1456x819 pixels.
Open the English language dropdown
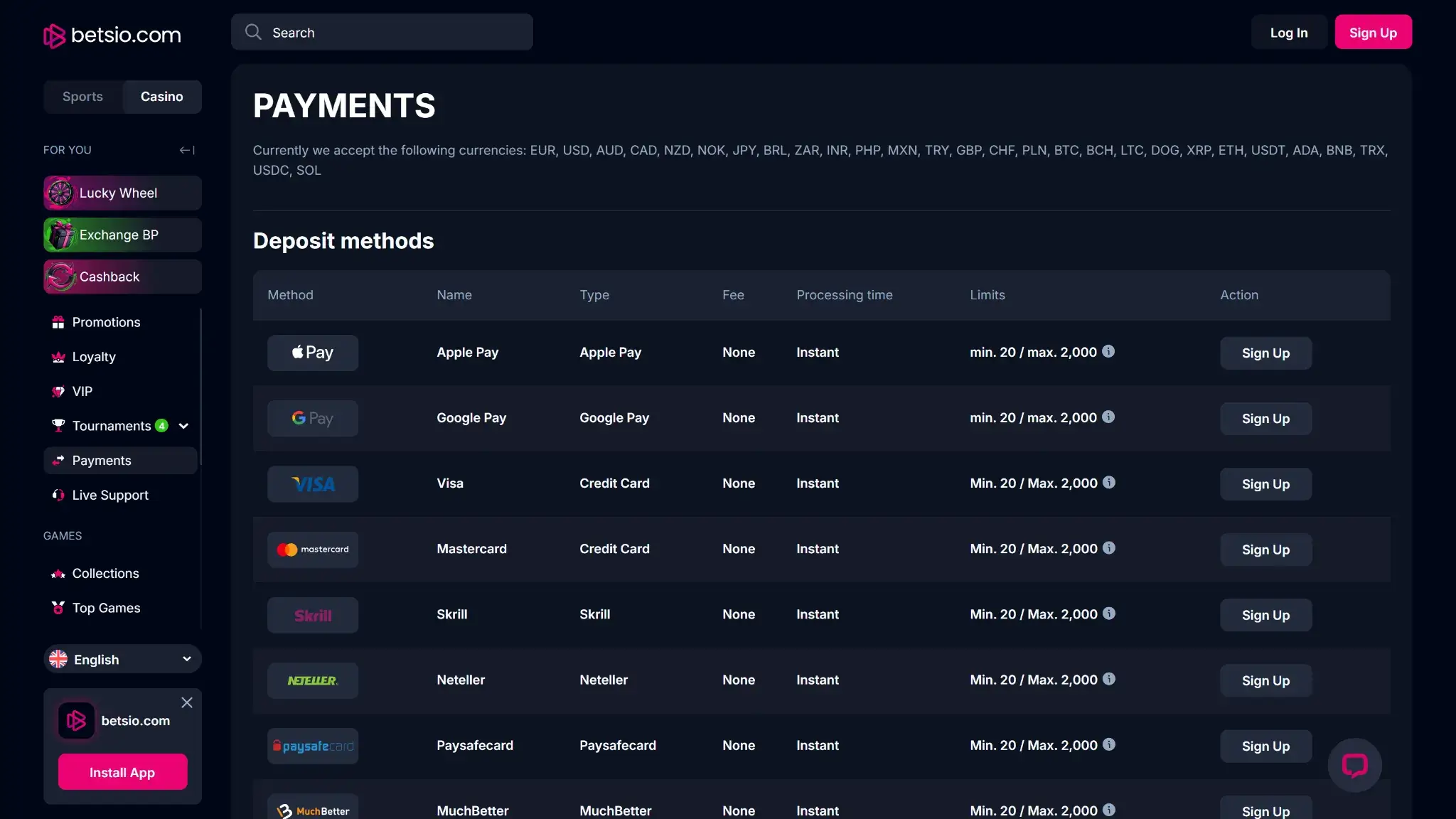[x=122, y=659]
